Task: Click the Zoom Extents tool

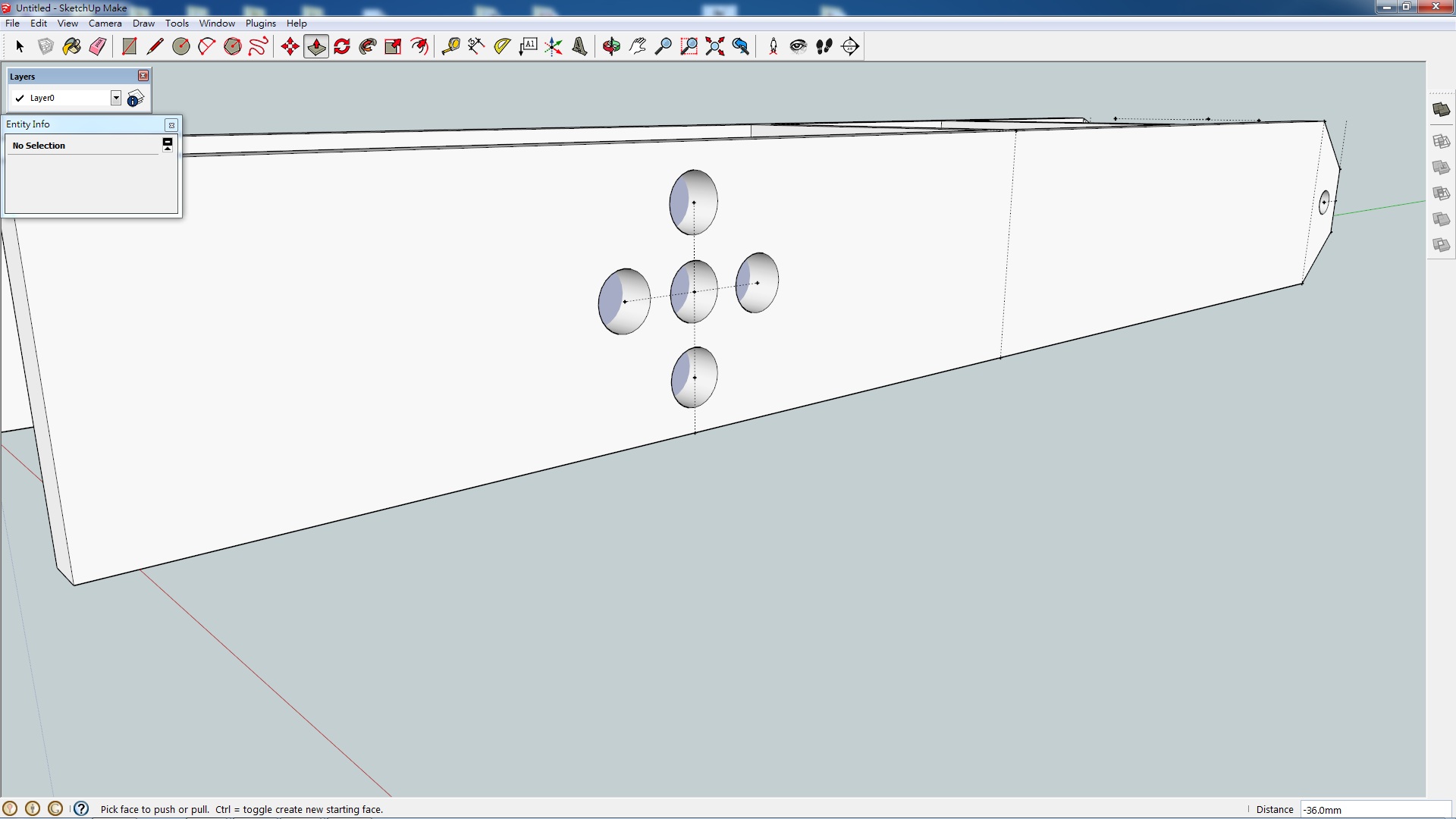Action: (714, 46)
